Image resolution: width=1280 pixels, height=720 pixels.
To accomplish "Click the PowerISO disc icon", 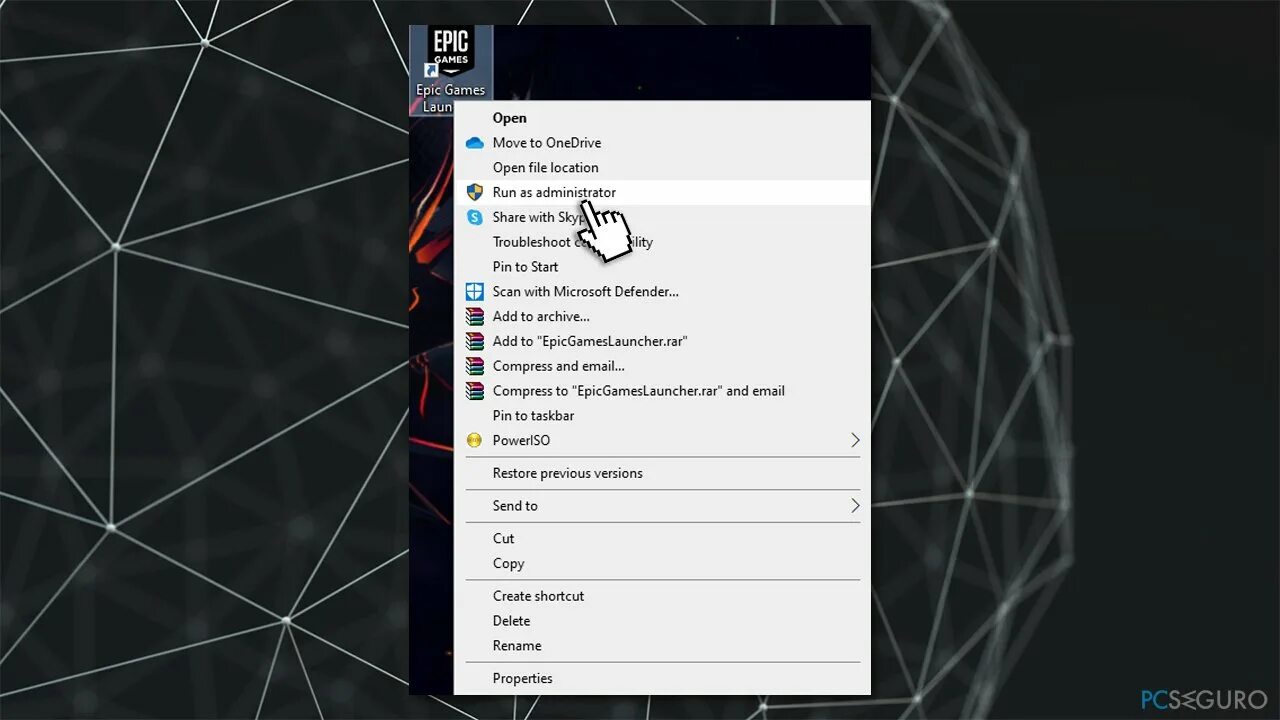I will (475, 440).
